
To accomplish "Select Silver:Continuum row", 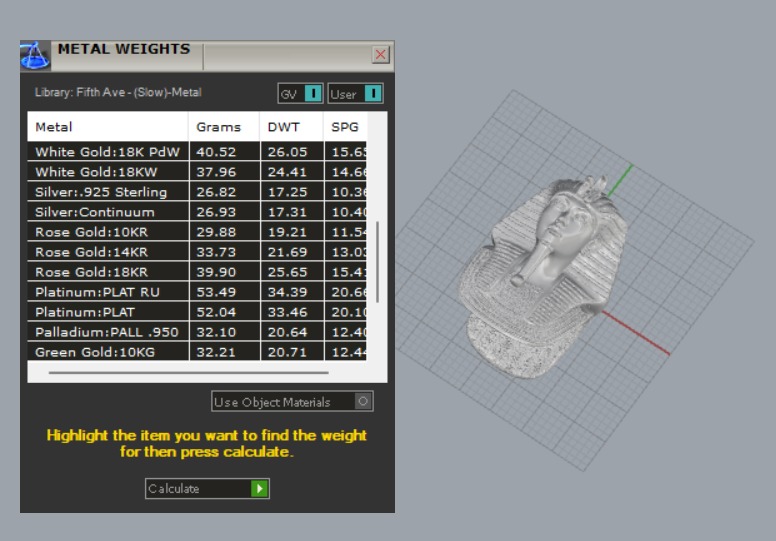I will tap(197, 212).
